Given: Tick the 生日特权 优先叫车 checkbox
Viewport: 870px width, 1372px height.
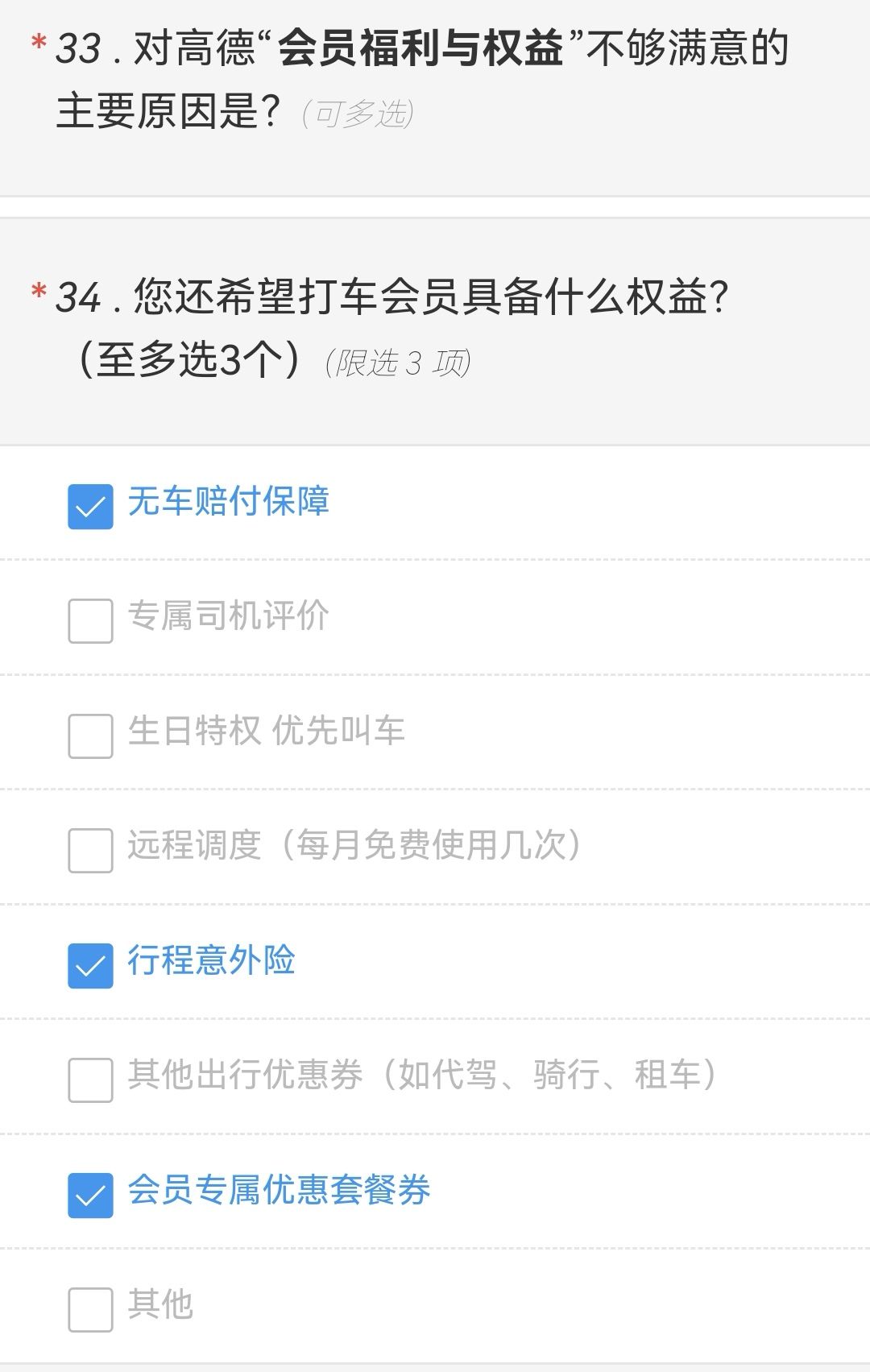Looking at the screenshot, I should [x=90, y=736].
